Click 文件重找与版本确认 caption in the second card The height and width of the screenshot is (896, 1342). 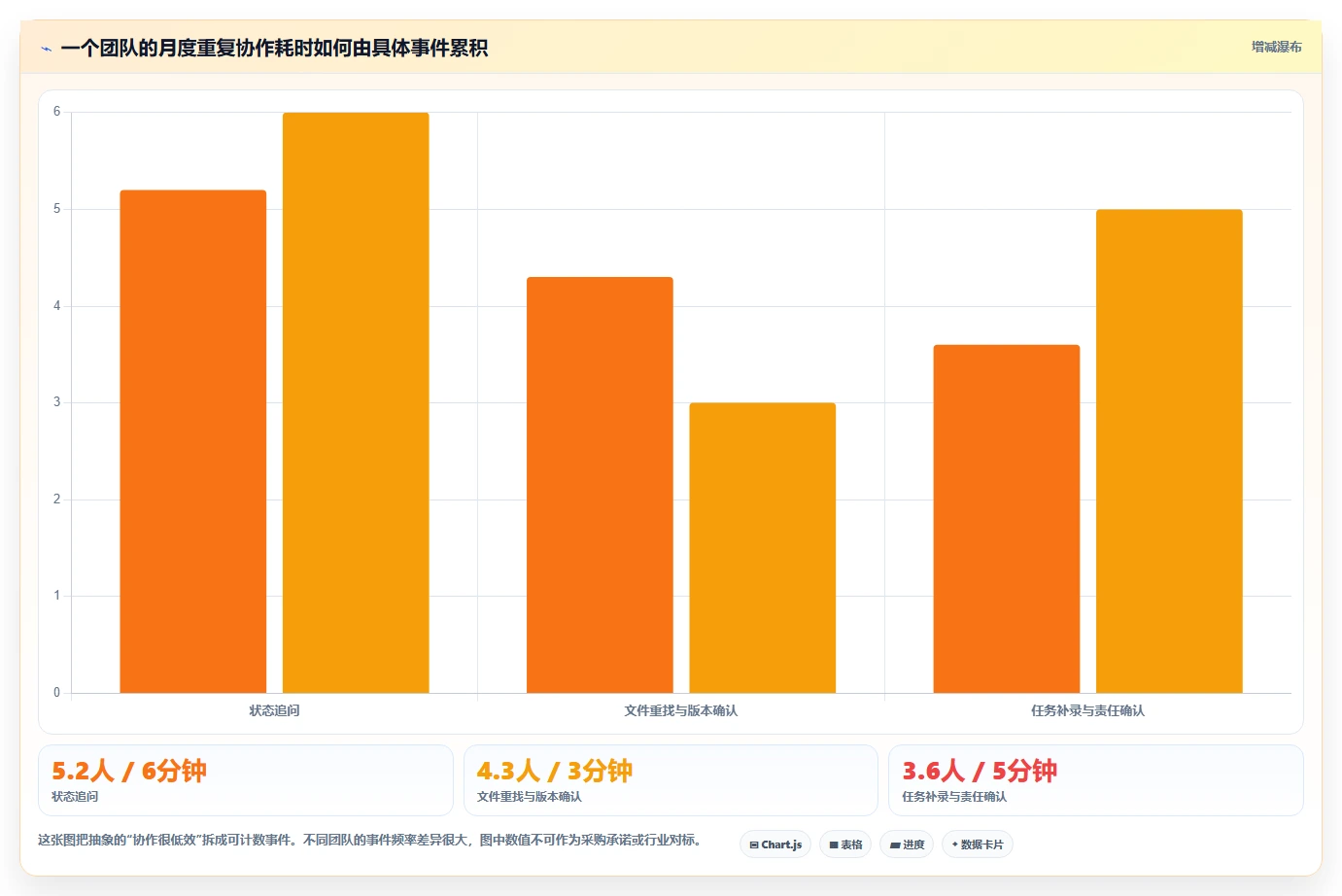(x=530, y=797)
